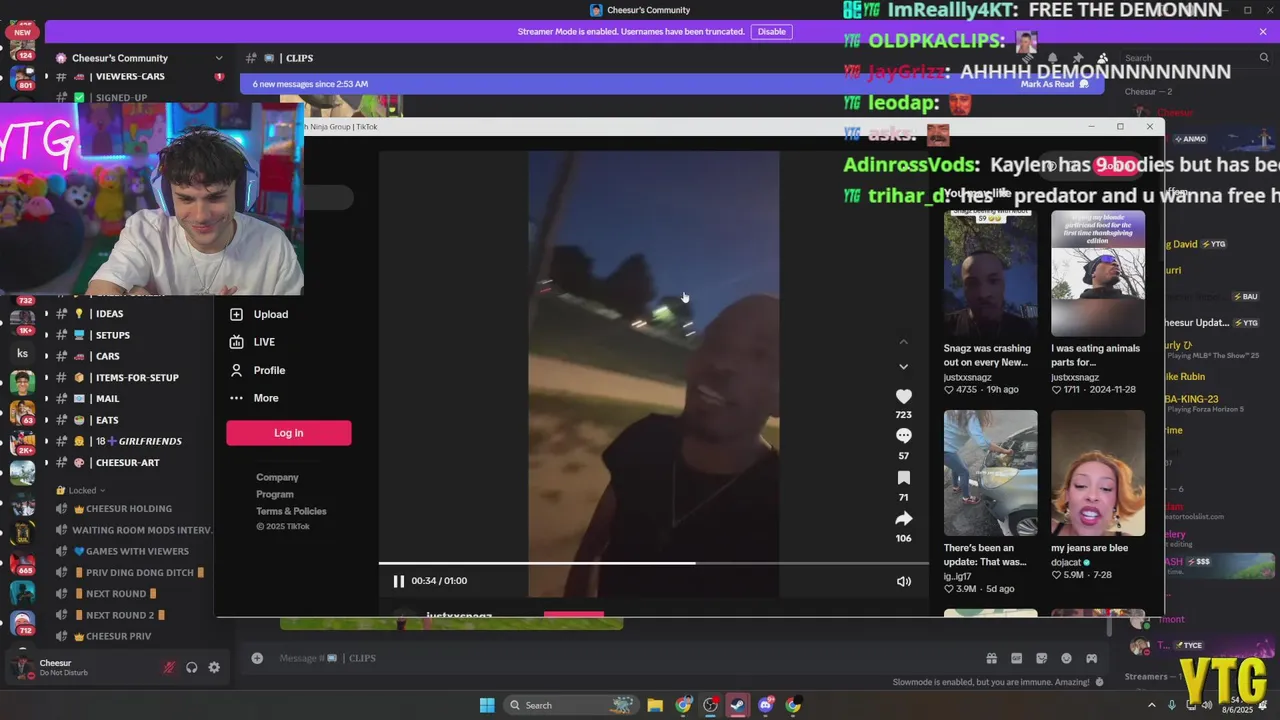Expand Cheesur's Community server dropdown
The height and width of the screenshot is (720, 1280).
tap(219, 58)
